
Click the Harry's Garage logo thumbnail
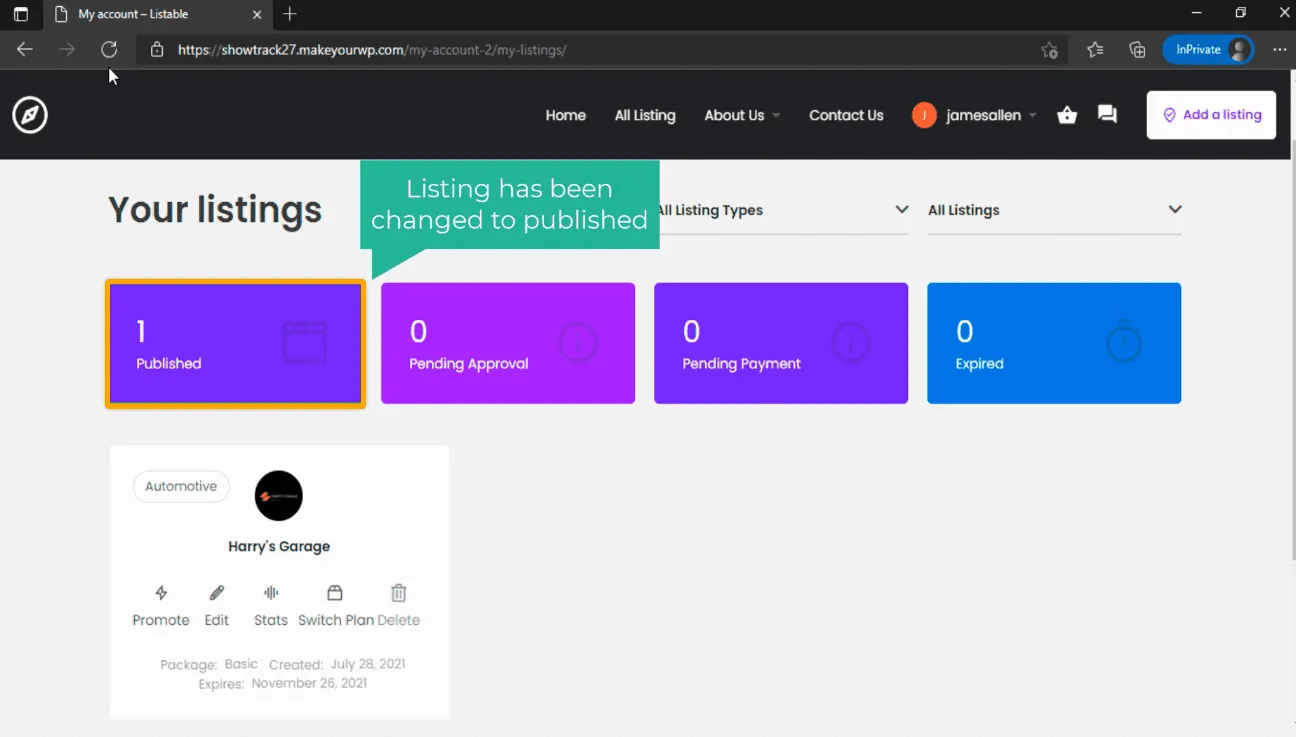tap(279, 496)
